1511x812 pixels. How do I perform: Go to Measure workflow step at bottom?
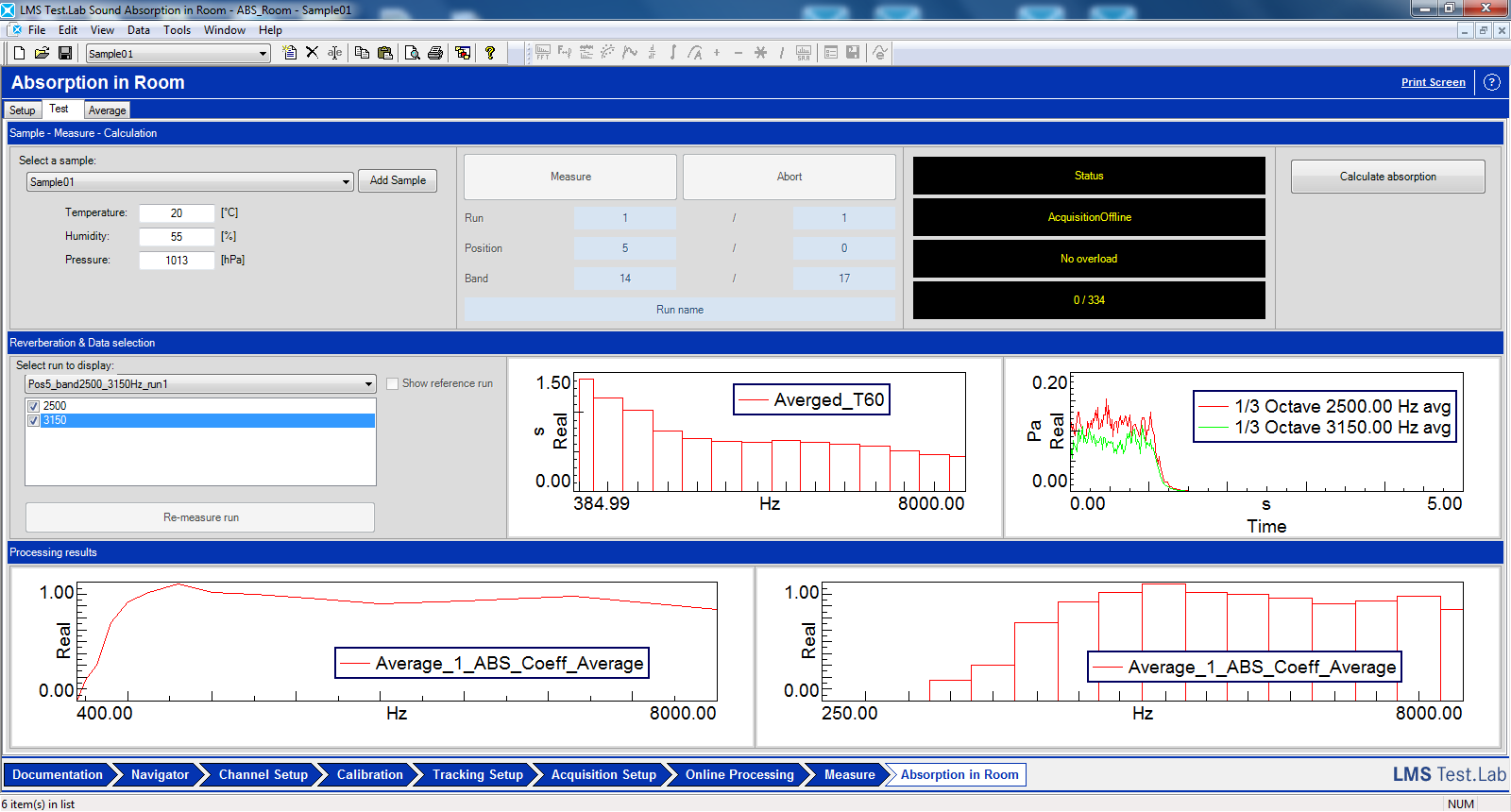pyautogui.click(x=850, y=775)
